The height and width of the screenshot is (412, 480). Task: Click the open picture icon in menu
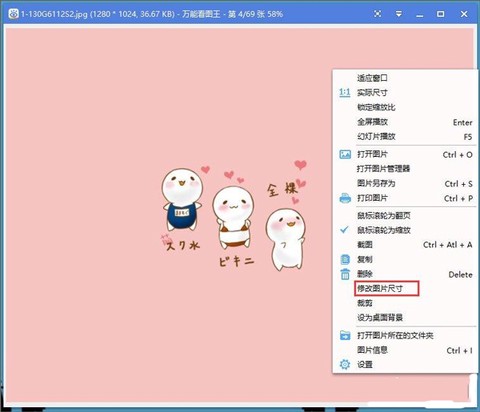(x=345, y=154)
